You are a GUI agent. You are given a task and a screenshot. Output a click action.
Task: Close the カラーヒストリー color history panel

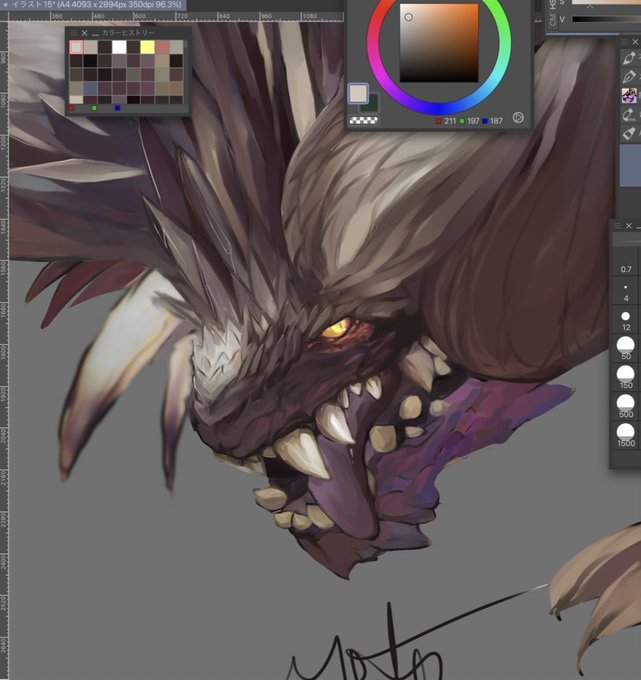click(84, 33)
